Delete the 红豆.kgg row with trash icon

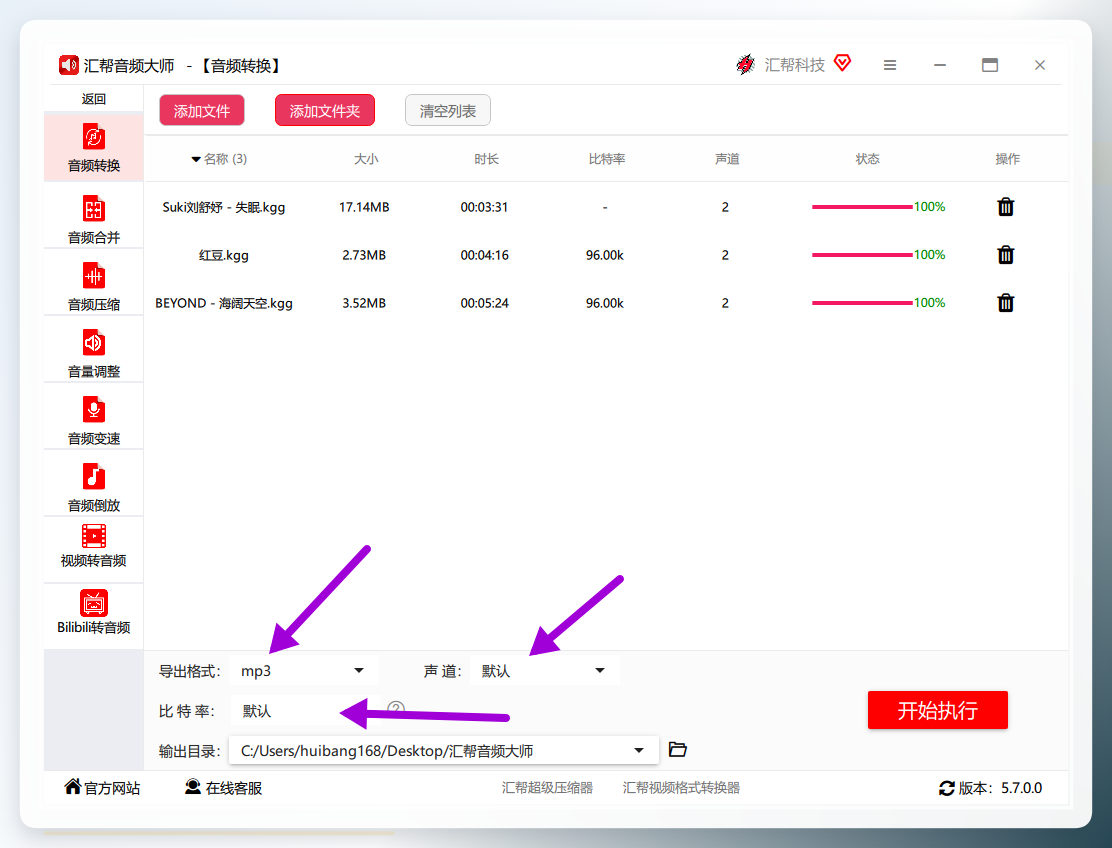point(1006,255)
